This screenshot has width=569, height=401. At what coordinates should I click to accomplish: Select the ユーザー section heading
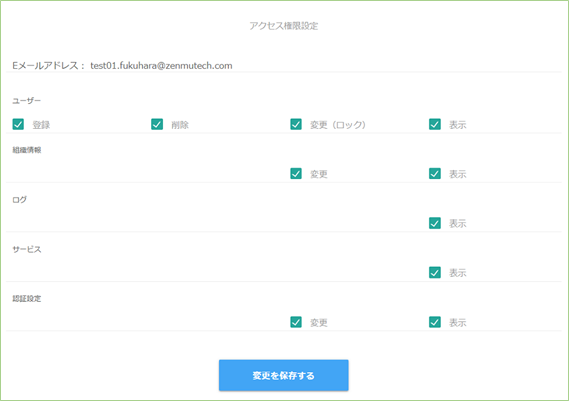[x=26, y=101]
